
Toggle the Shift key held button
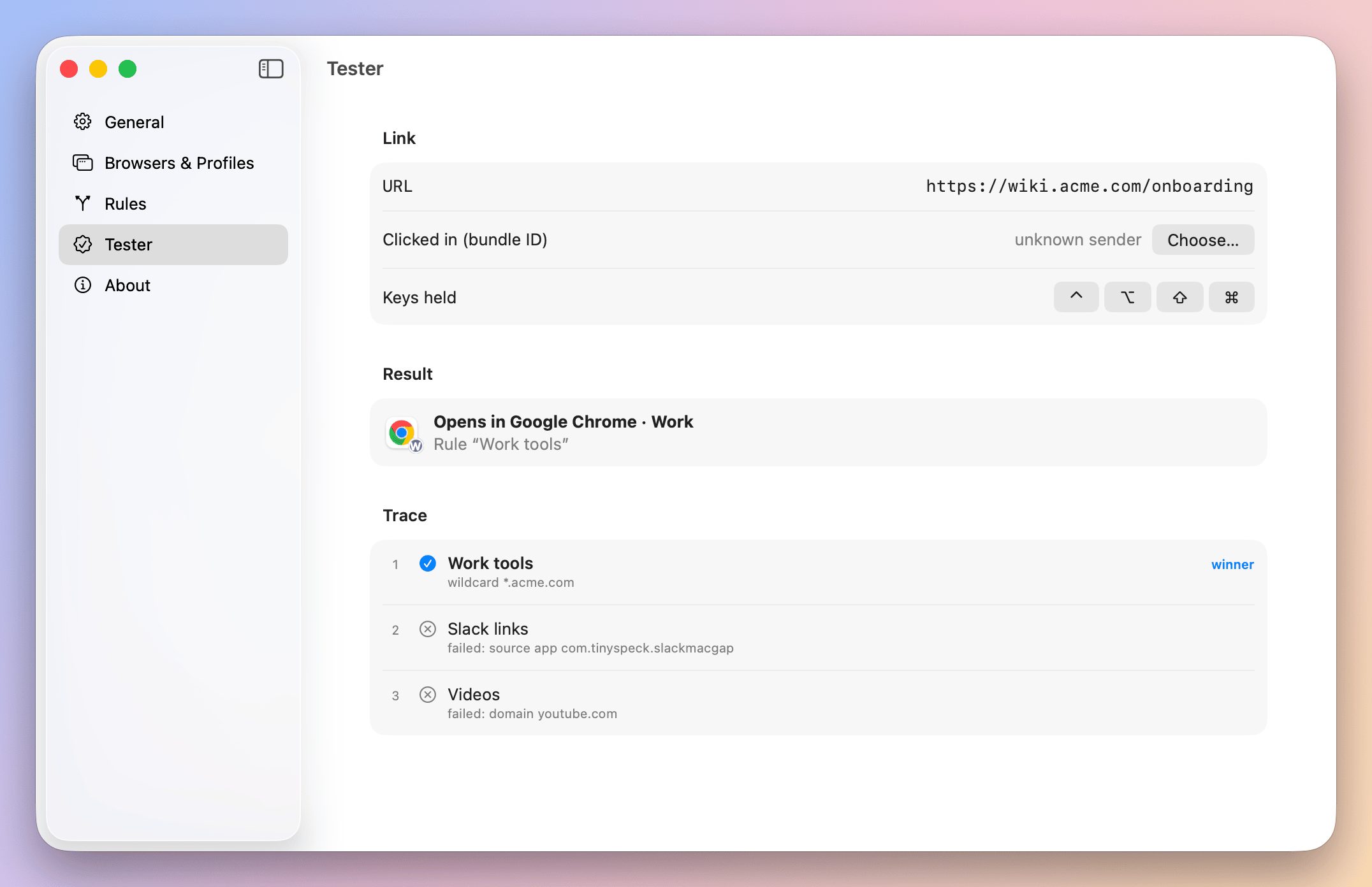pyautogui.click(x=1180, y=297)
